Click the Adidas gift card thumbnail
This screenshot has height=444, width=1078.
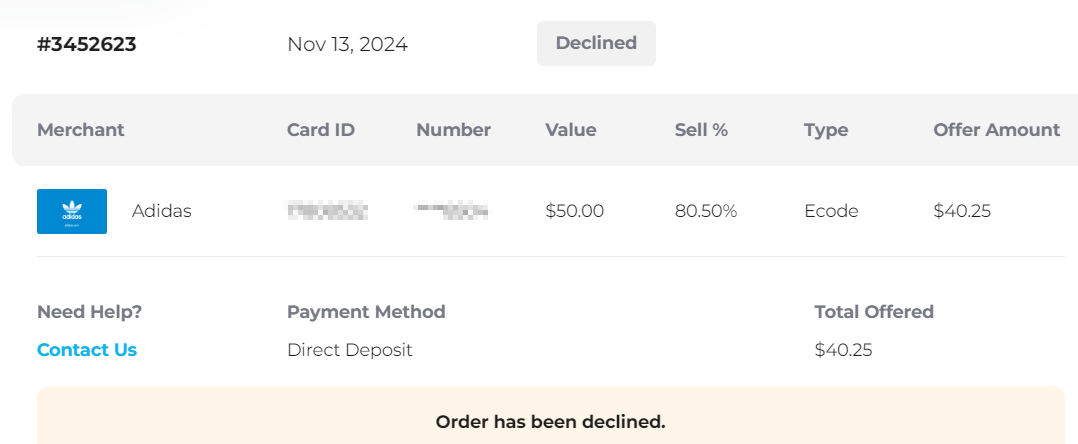click(x=72, y=211)
